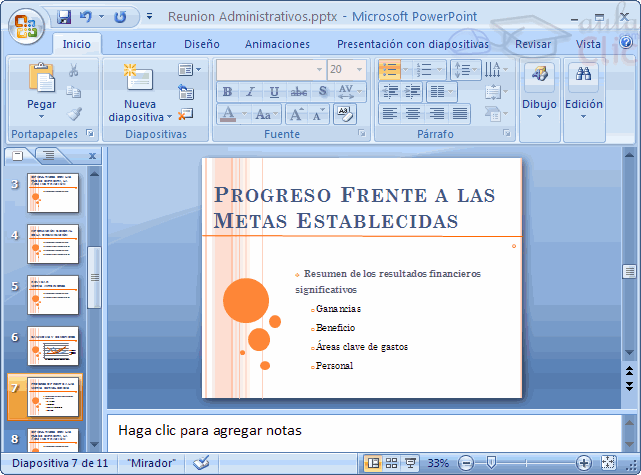The image size is (641, 475).
Task: Switch to the Insertar tab
Action: pyautogui.click(x=136, y=44)
